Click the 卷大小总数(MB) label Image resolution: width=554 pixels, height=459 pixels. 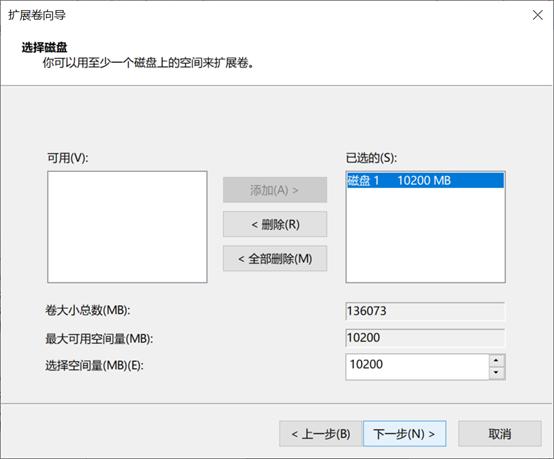pyautogui.click(x=88, y=310)
